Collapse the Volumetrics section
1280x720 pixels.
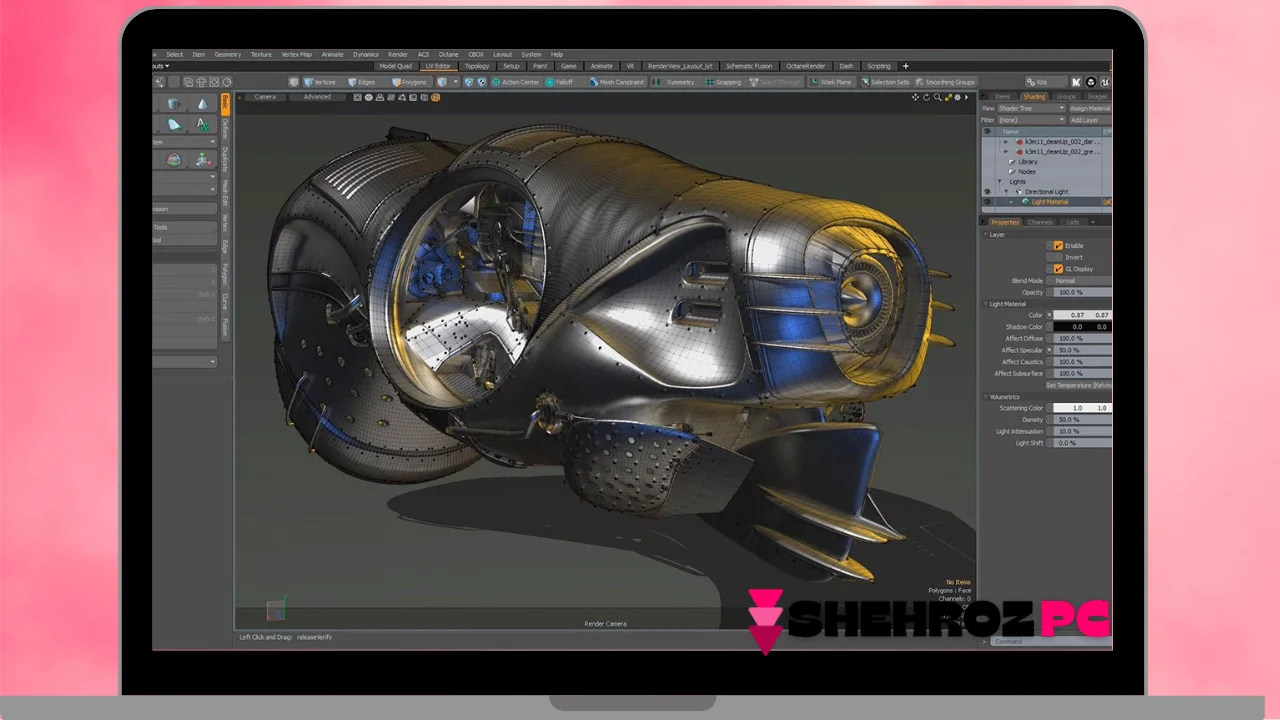coord(985,397)
